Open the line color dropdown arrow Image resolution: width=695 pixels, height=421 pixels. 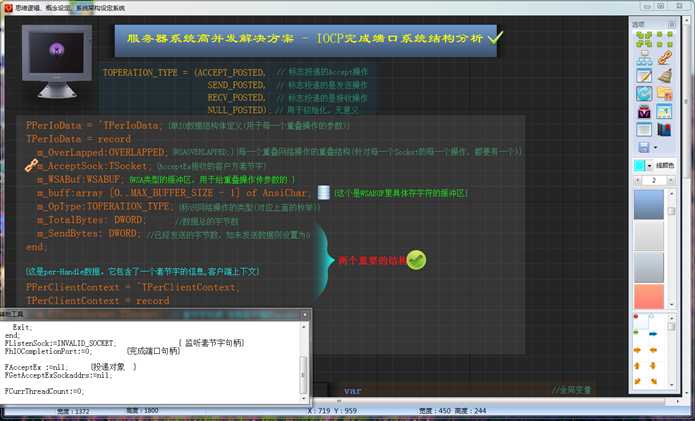[649, 166]
